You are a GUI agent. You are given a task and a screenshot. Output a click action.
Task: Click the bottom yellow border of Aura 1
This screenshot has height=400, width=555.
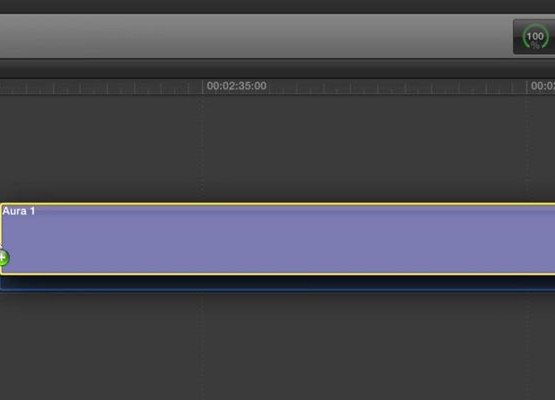(278, 274)
